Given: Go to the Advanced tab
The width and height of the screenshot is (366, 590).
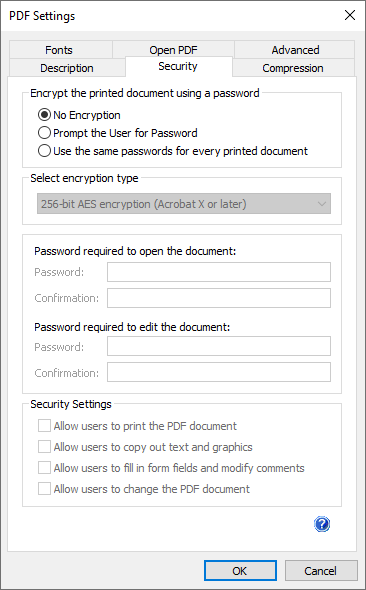Looking at the screenshot, I should click(295, 50).
